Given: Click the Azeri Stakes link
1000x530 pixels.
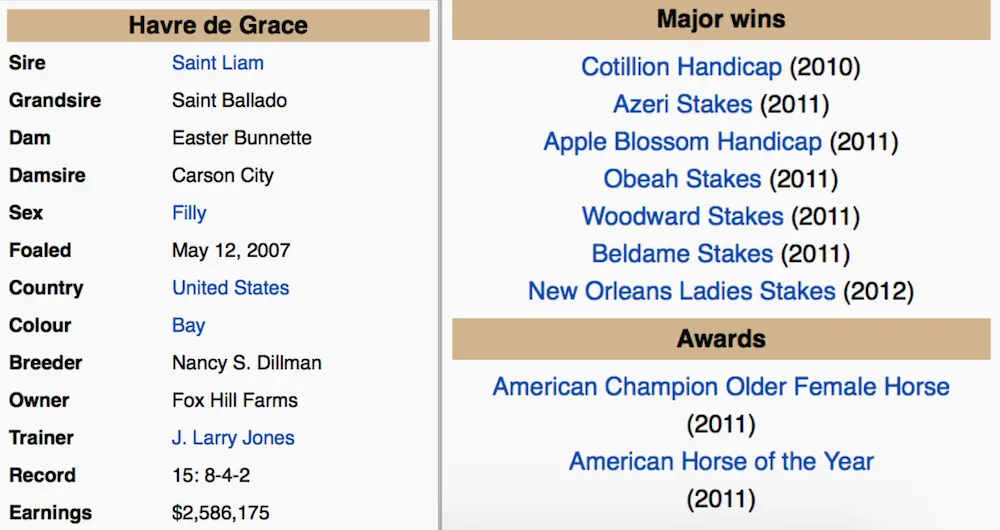Looking at the screenshot, I should pyautogui.click(x=682, y=104).
